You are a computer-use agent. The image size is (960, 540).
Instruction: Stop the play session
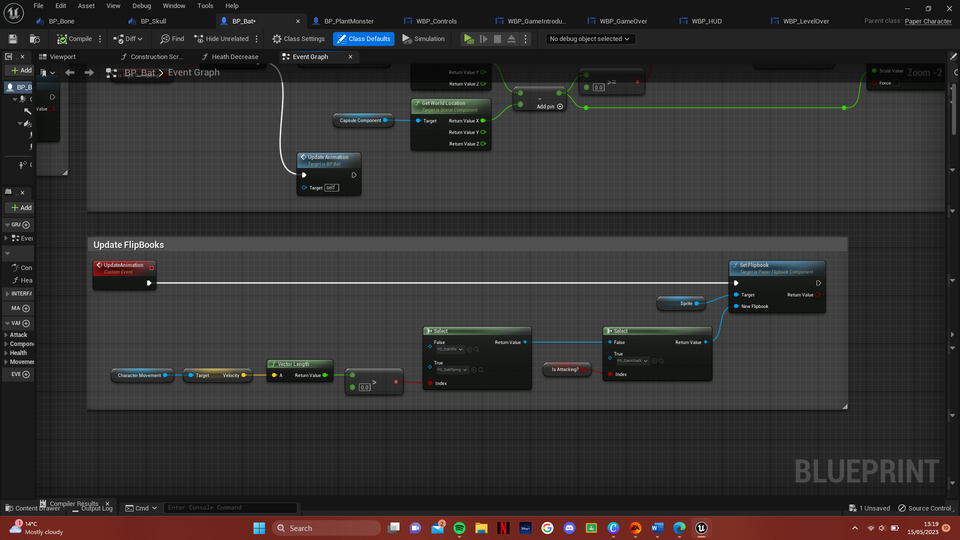click(x=497, y=39)
